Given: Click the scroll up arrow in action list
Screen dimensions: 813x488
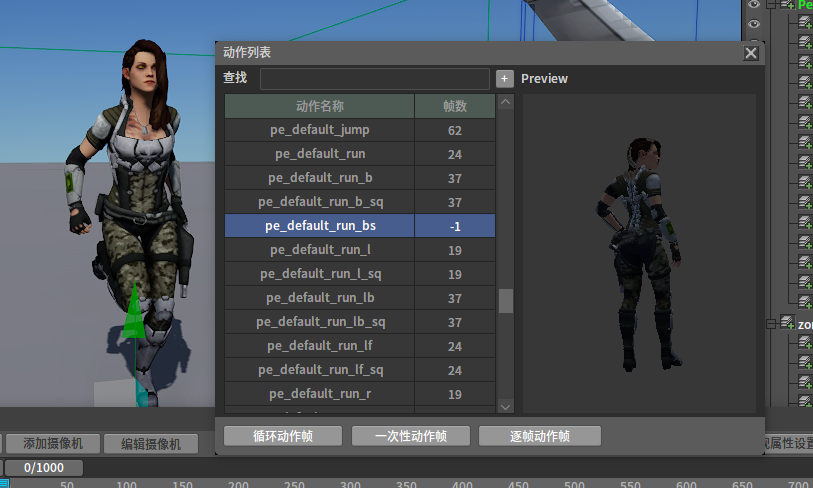Looking at the screenshot, I should point(505,102).
